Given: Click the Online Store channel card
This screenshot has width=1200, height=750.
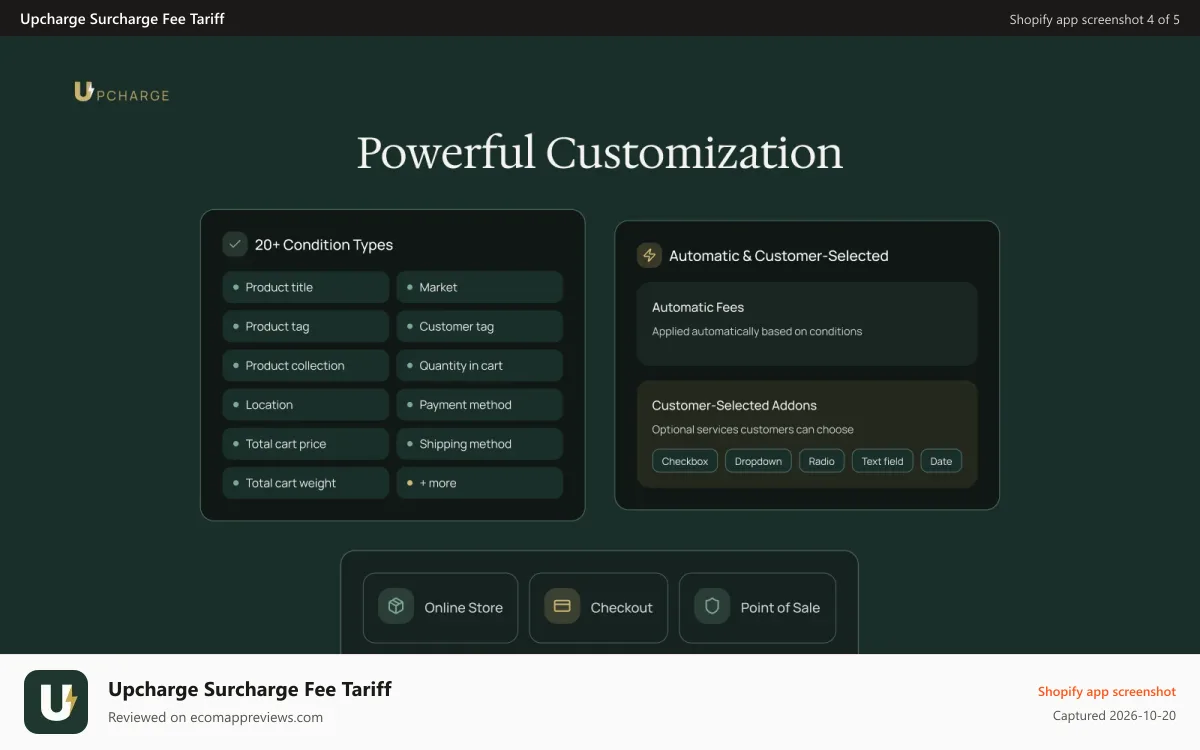Looking at the screenshot, I should (x=440, y=607).
